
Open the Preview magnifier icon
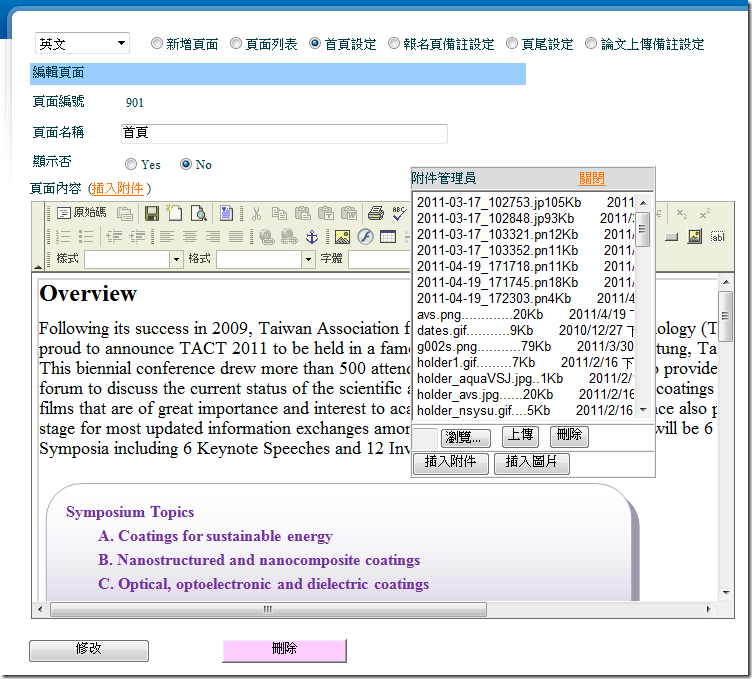pos(198,213)
